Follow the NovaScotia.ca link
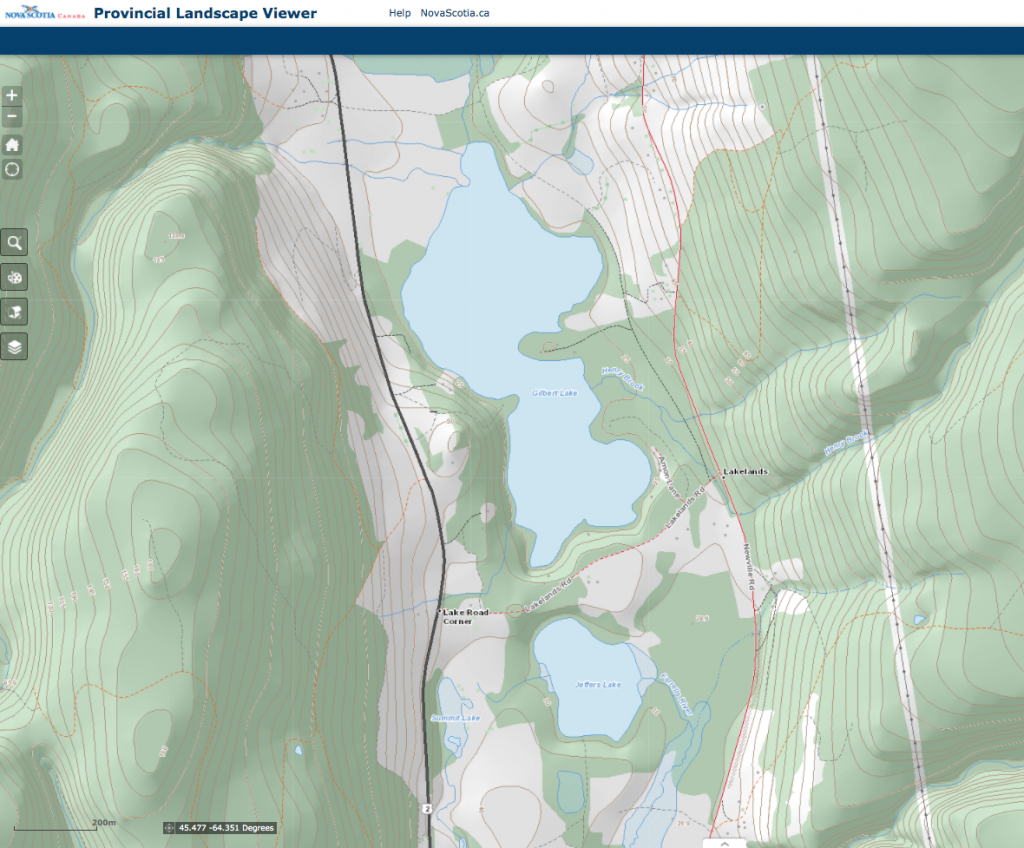This screenshot has height=848, width=1024. [455, 14]
